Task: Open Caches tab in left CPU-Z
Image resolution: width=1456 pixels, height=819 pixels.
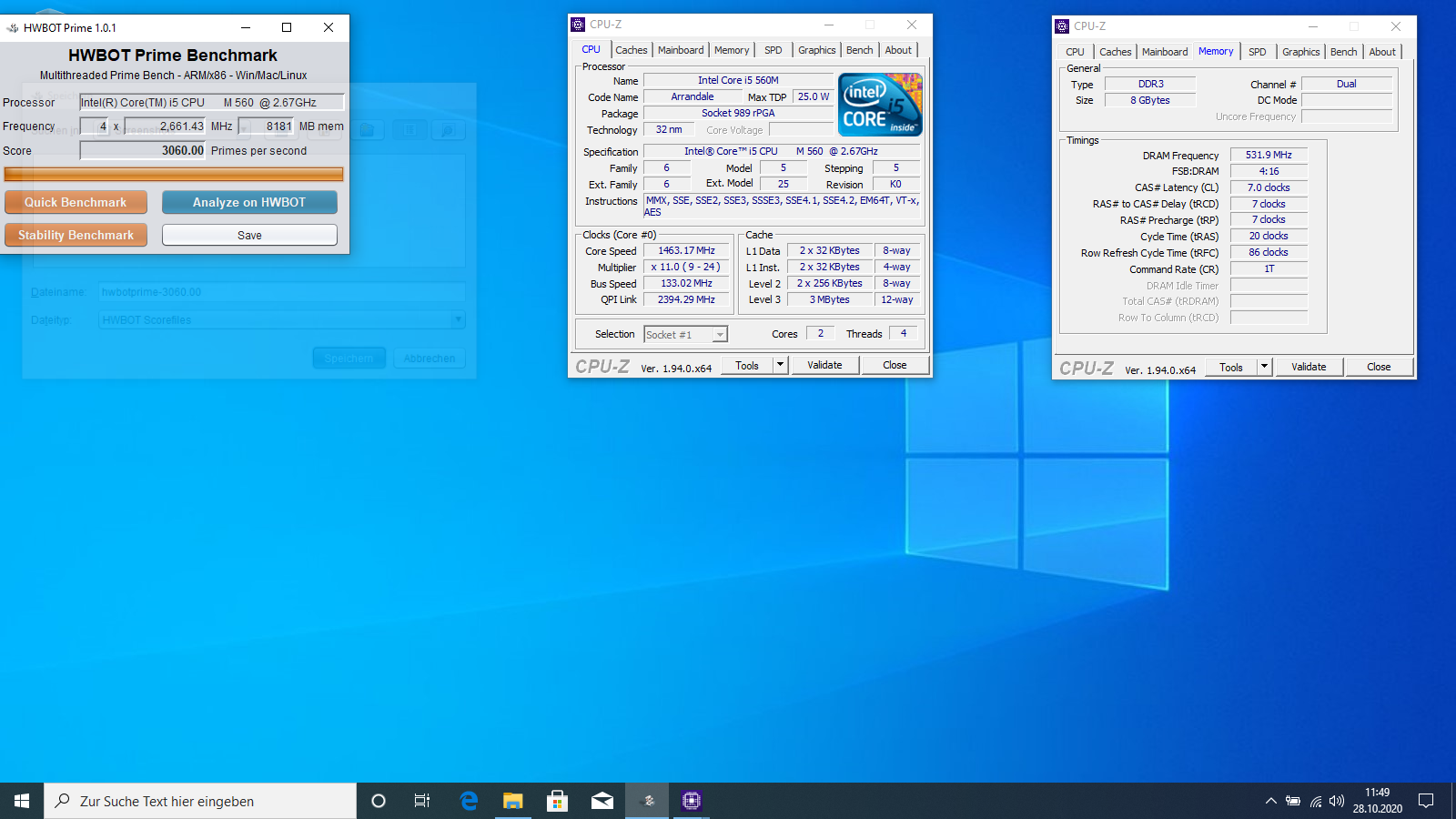Action: point(631,50)
